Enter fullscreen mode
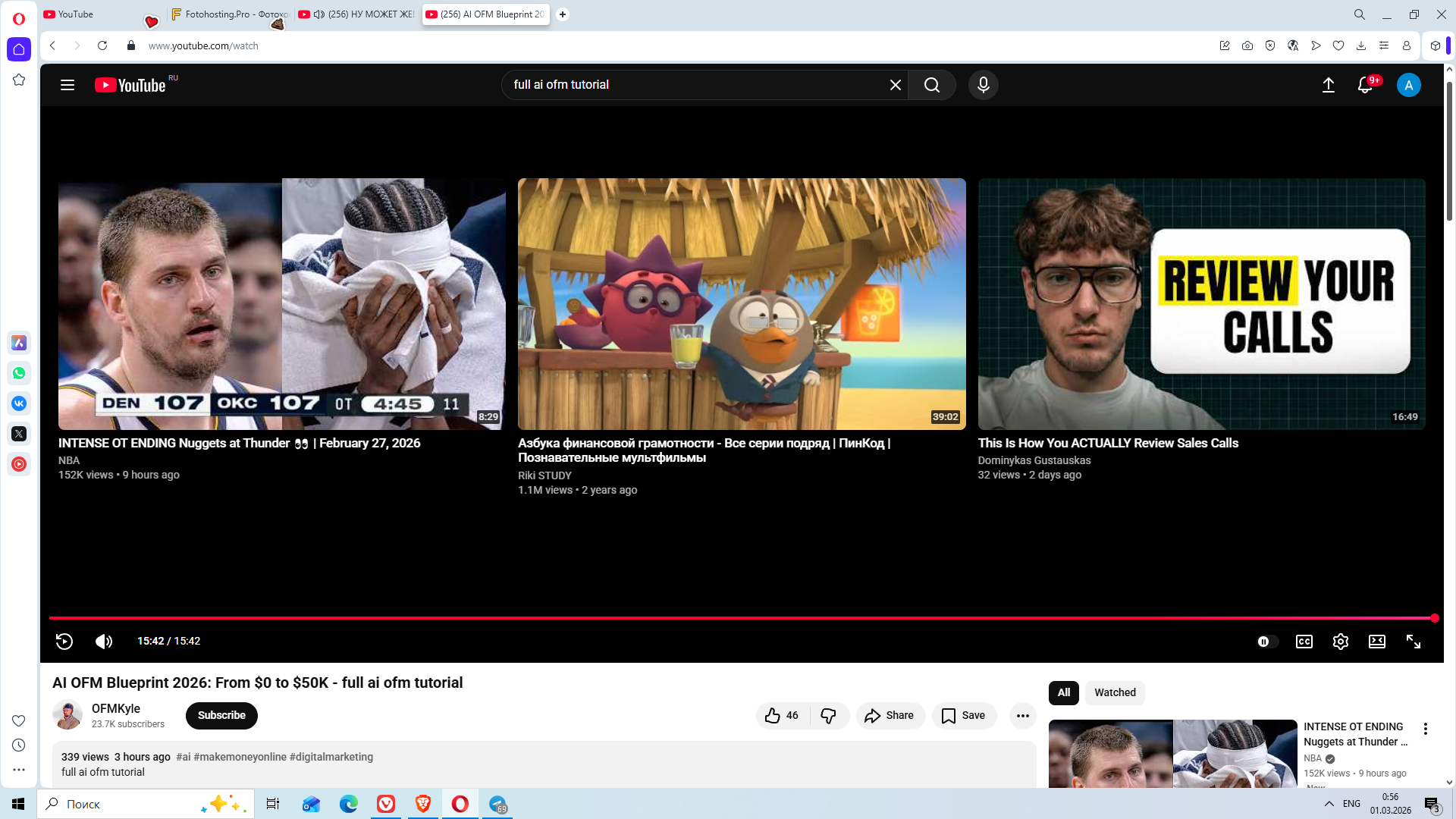 [x=1413, y=642]
